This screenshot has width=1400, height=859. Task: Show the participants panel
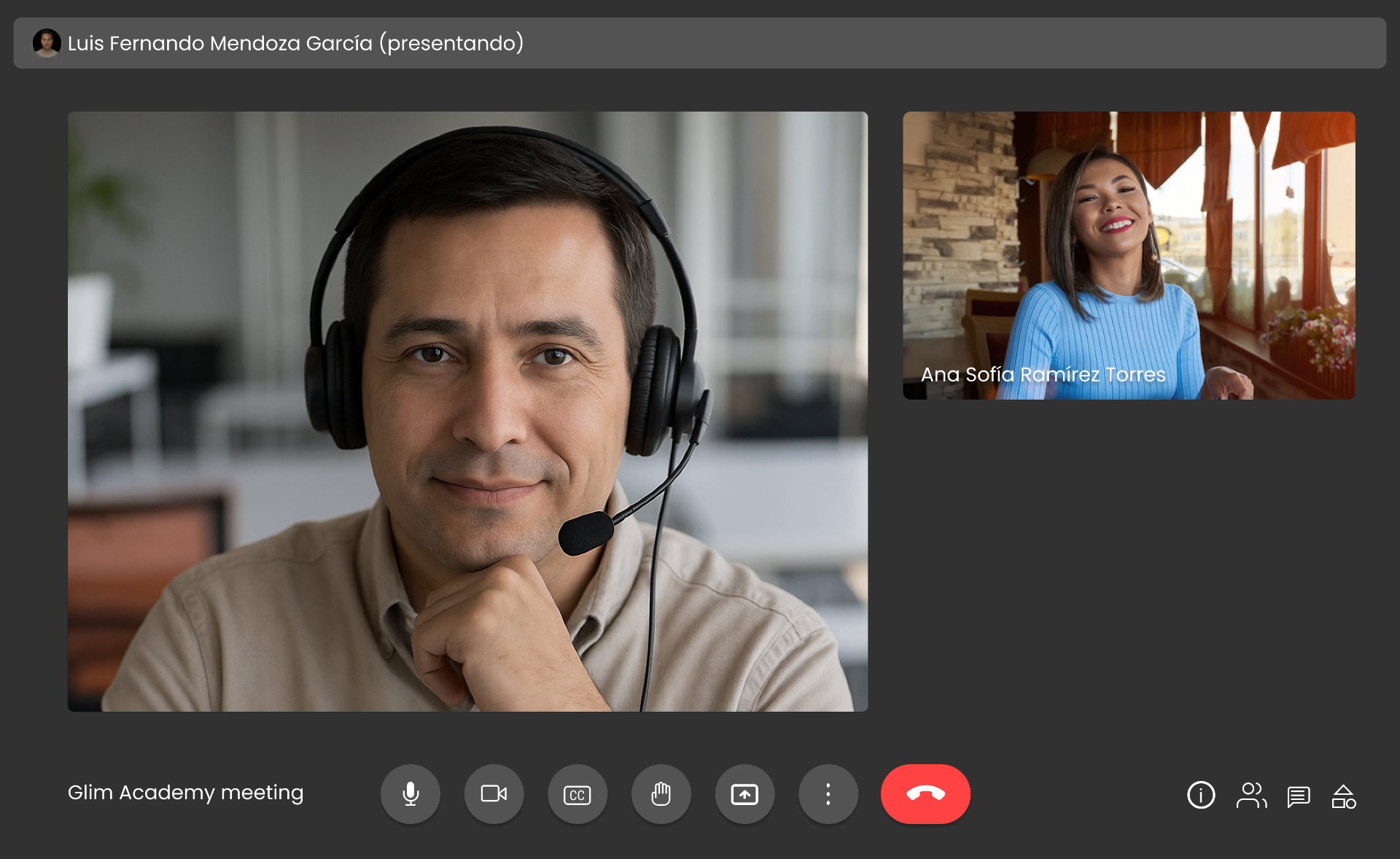coord(1251,795)
